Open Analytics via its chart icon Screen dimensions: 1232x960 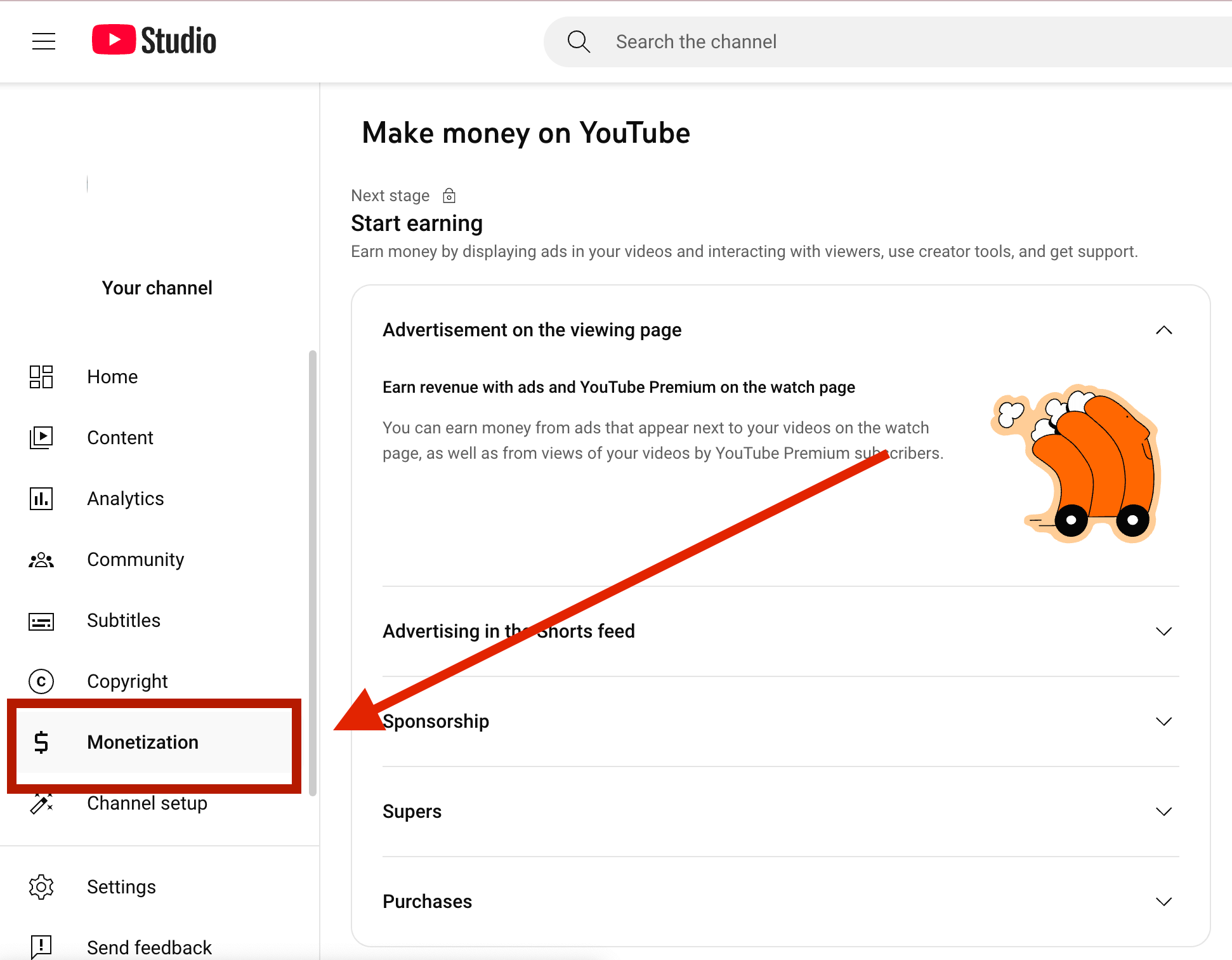41,499
